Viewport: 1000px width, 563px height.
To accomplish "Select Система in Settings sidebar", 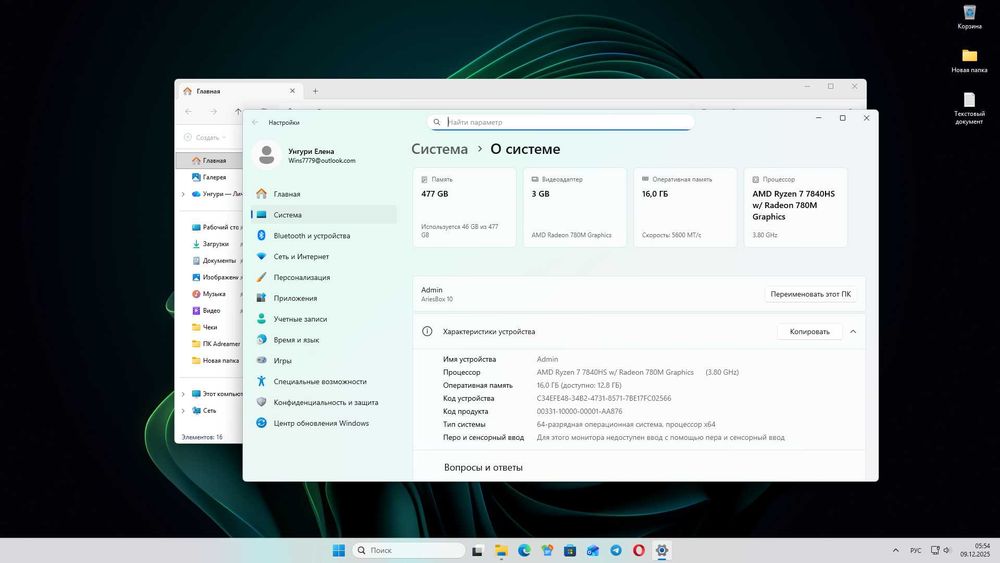I will click(323, 215).
